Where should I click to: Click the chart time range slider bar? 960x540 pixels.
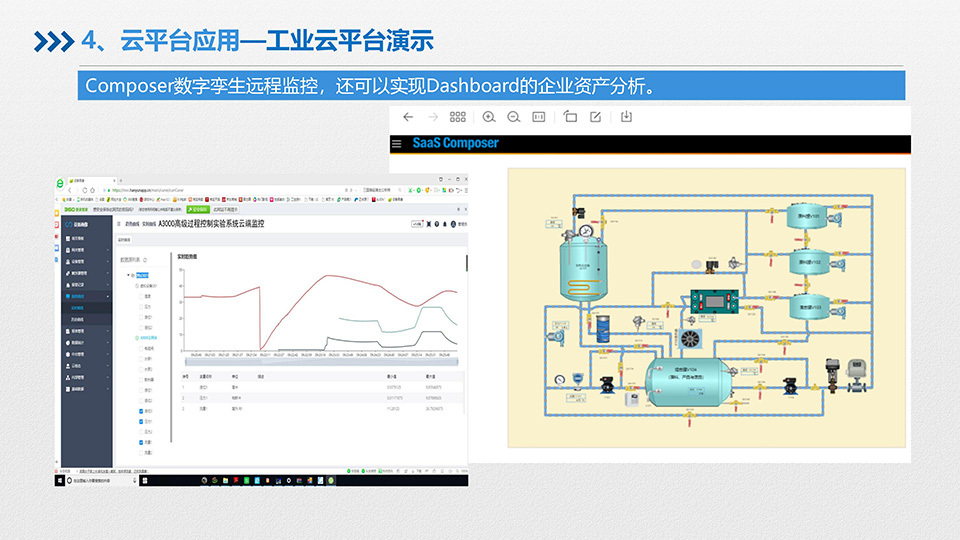point(320,361)
